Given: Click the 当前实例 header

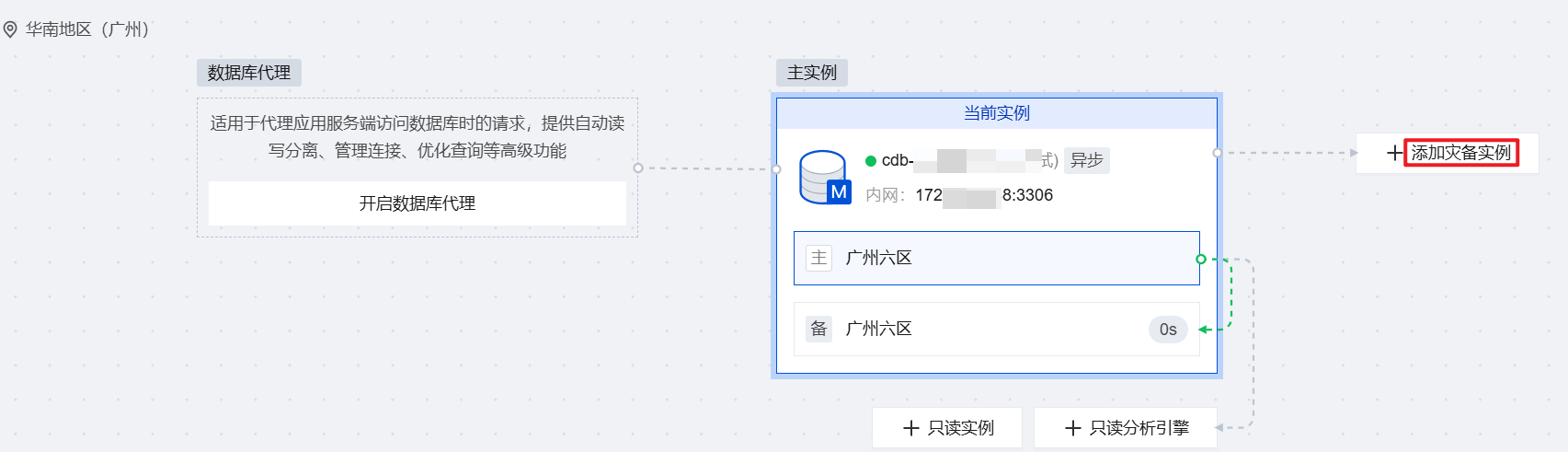Looking at the screenshot, I should point(996,113).
